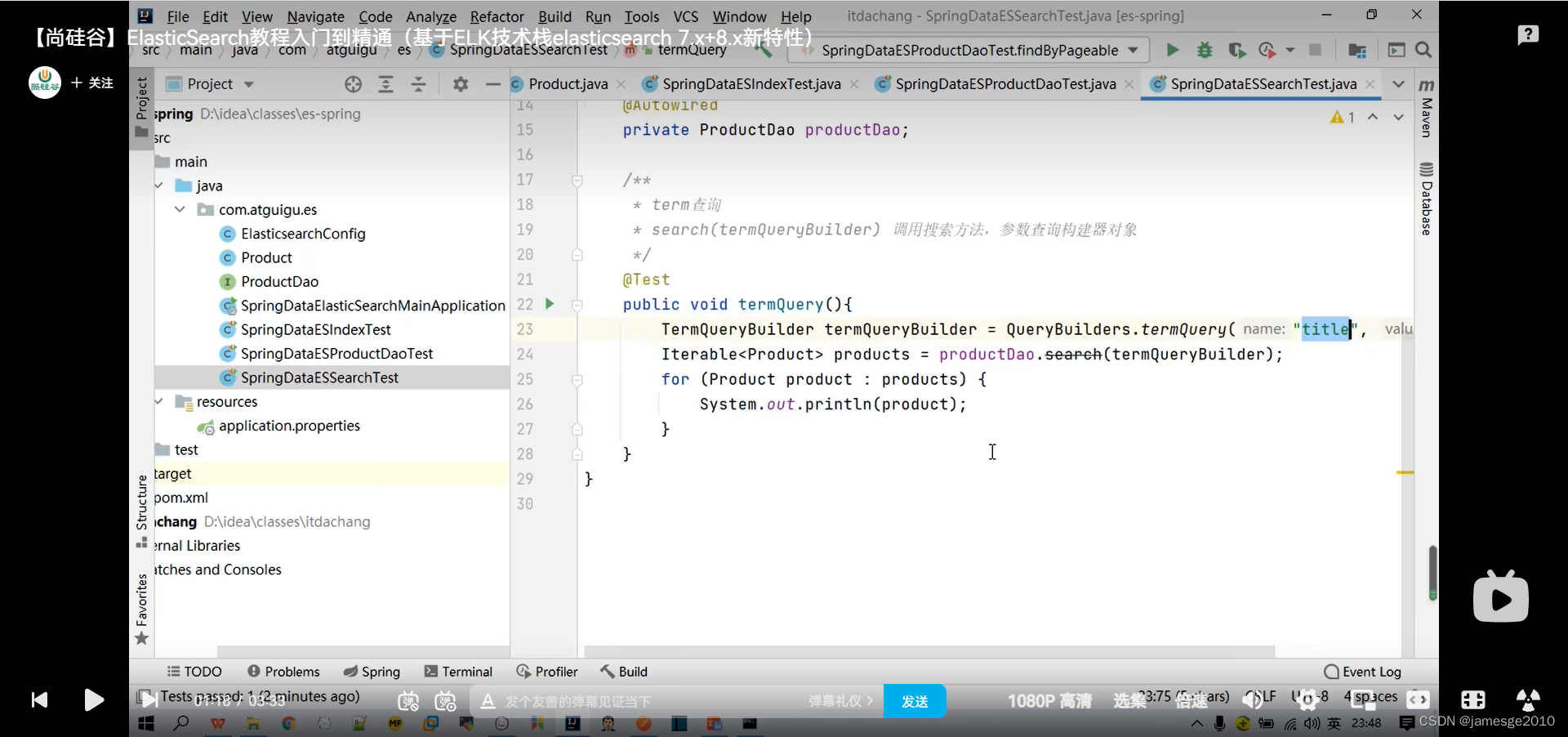Click Collapse All icon in Project panel
This screenshot has height=737, width=1568.
tap(418, 84)
